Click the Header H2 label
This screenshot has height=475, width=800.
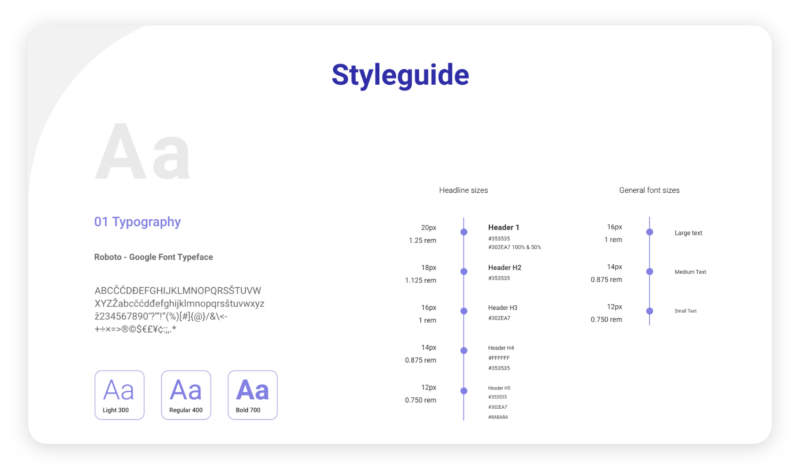tap(505, 267)
